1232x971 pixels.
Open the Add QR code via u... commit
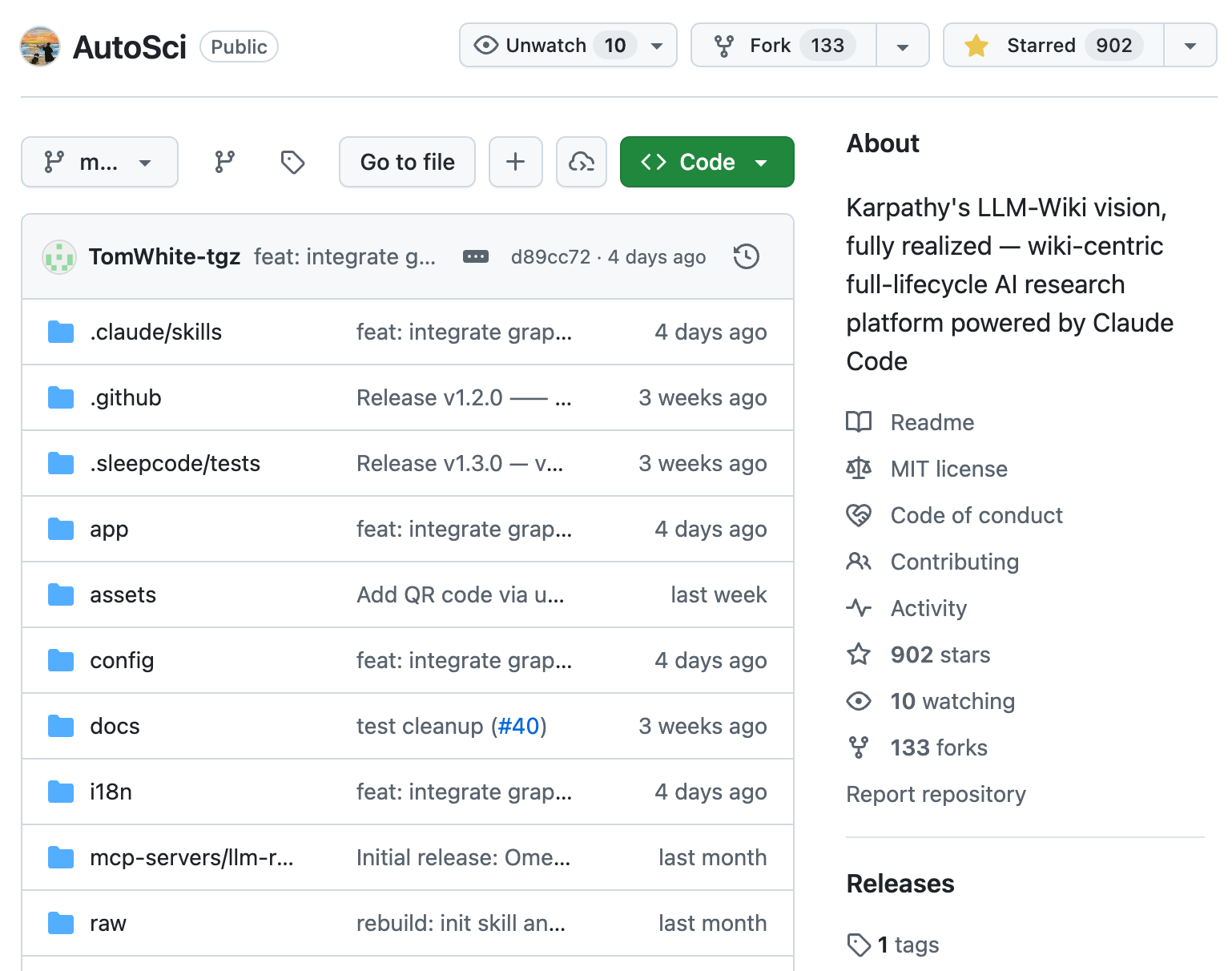[461, 594]
